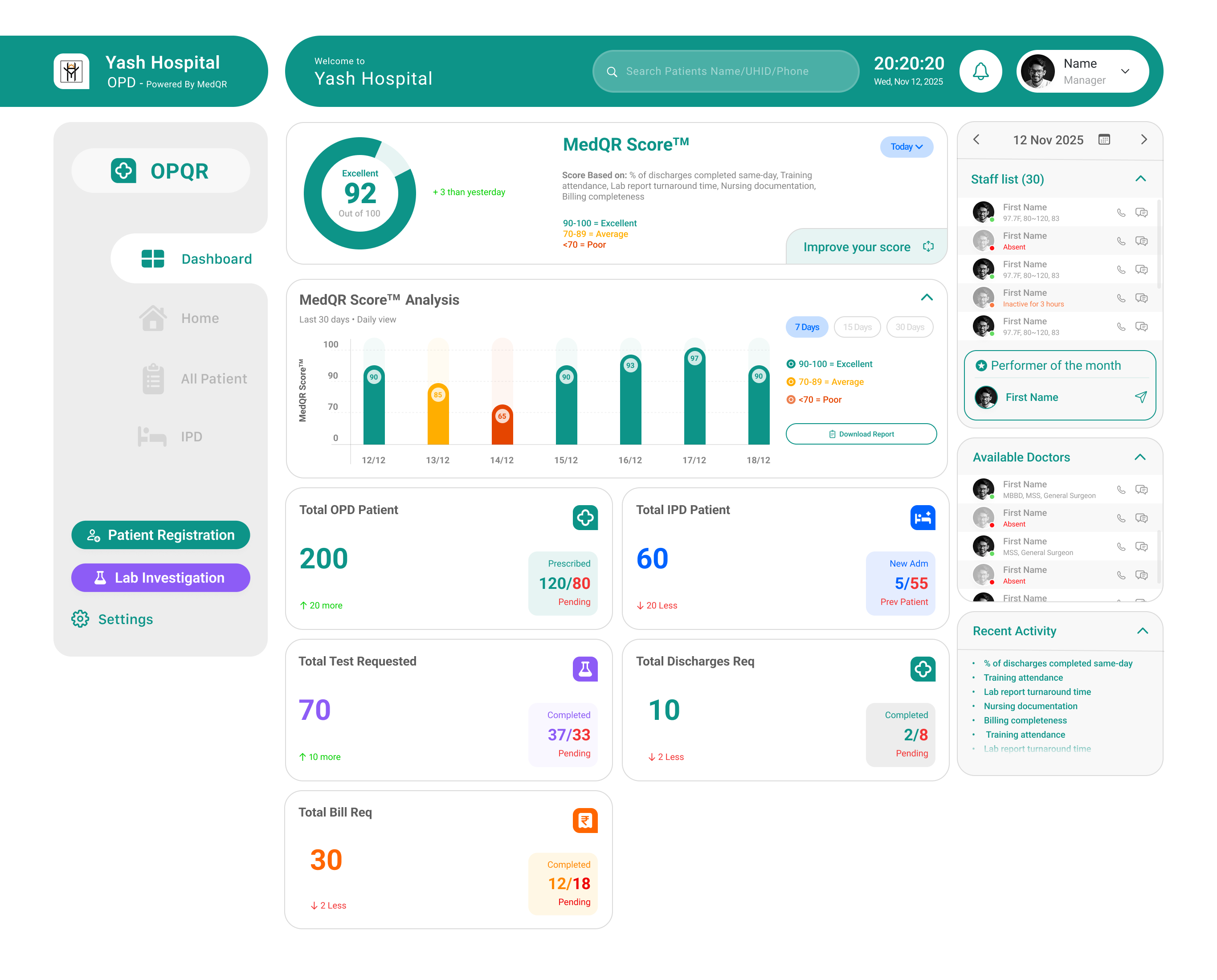1217x980 pixels.
Task: Click the Total Test Requested flask icon
Action: (x=585, y=669)
